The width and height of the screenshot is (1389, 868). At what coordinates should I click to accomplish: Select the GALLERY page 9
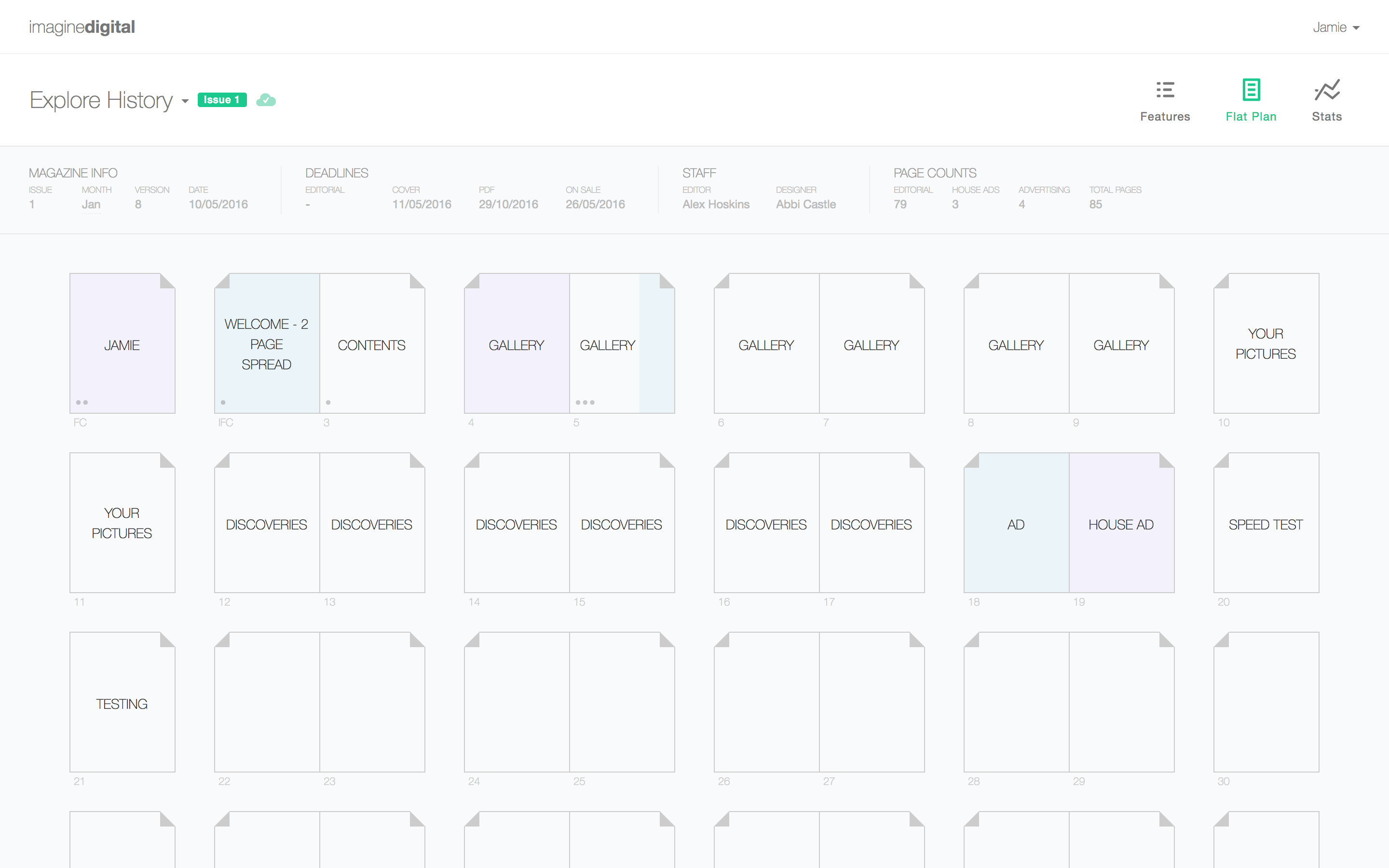pos(1121,343)
